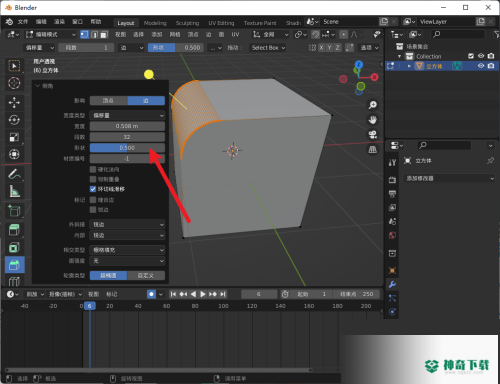Click the 宽度 0.508 m field
Screen dimensions: 500x384
pos(127,126)
